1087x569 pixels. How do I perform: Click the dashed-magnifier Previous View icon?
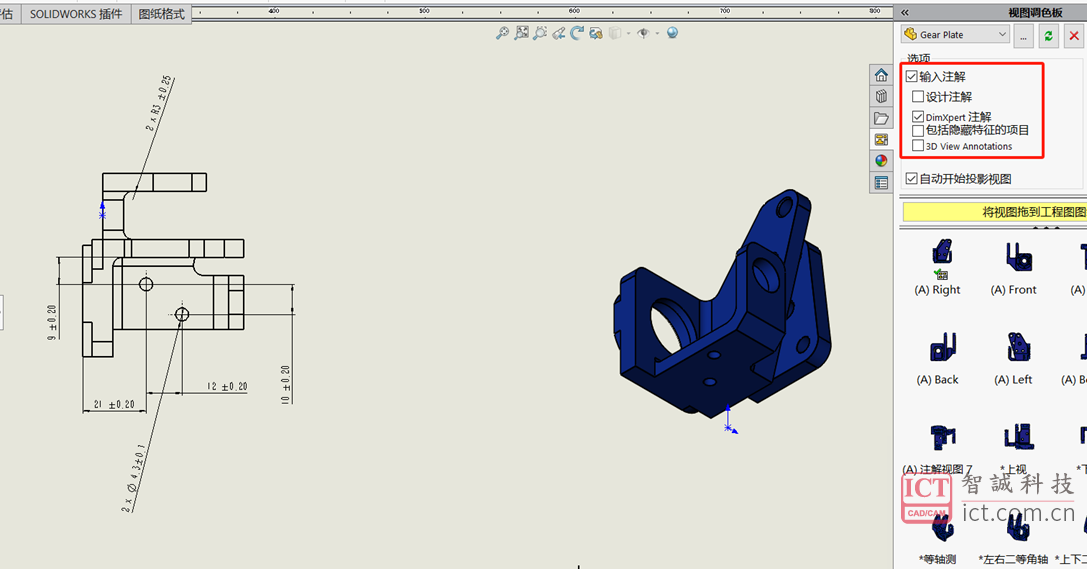point(540,33)
